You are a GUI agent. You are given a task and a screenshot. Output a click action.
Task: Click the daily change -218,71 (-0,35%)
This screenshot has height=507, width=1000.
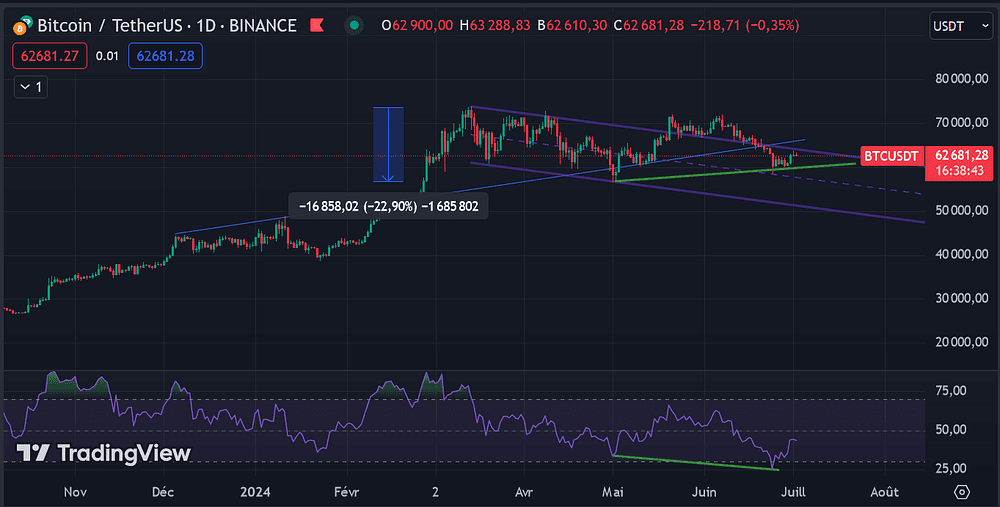pyautogui.click(x=744, y=26)
